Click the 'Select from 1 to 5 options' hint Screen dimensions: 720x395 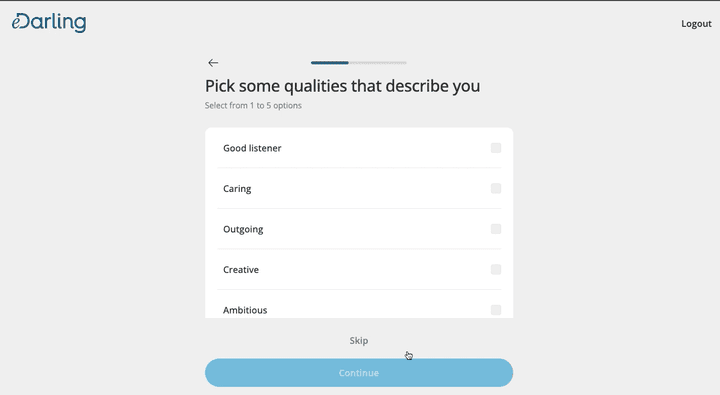253,105
